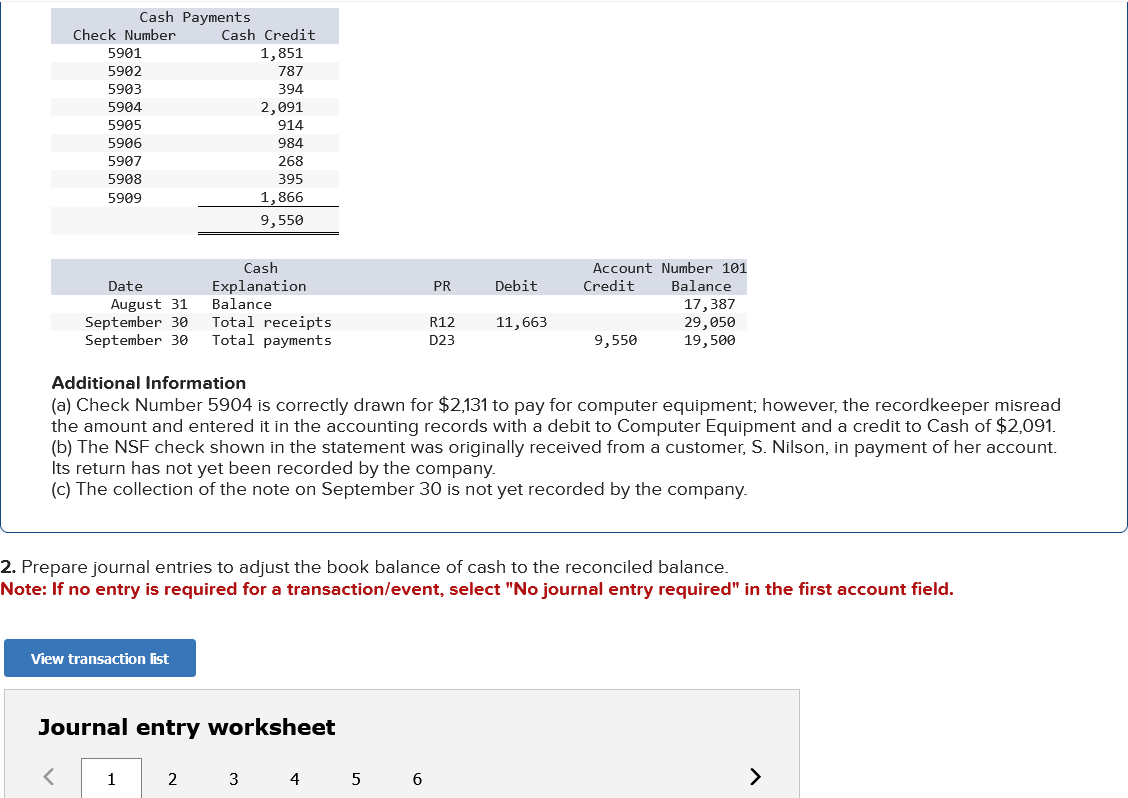Click the 19,500 ending balance
This screenshot has height=798, width=1128.
point(709,340)
